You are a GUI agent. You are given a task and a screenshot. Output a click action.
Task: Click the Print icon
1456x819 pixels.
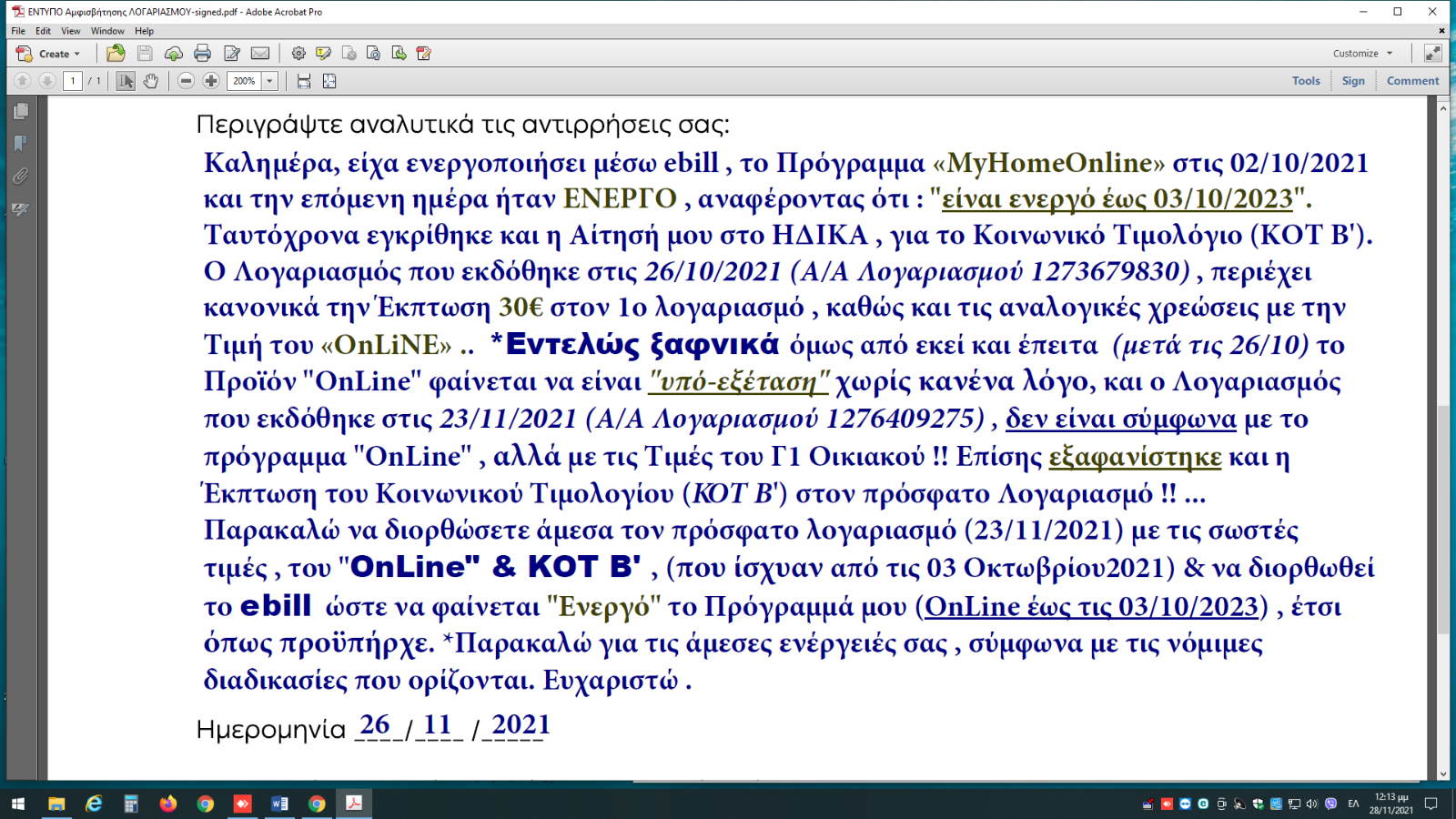[x=202, y=54]
